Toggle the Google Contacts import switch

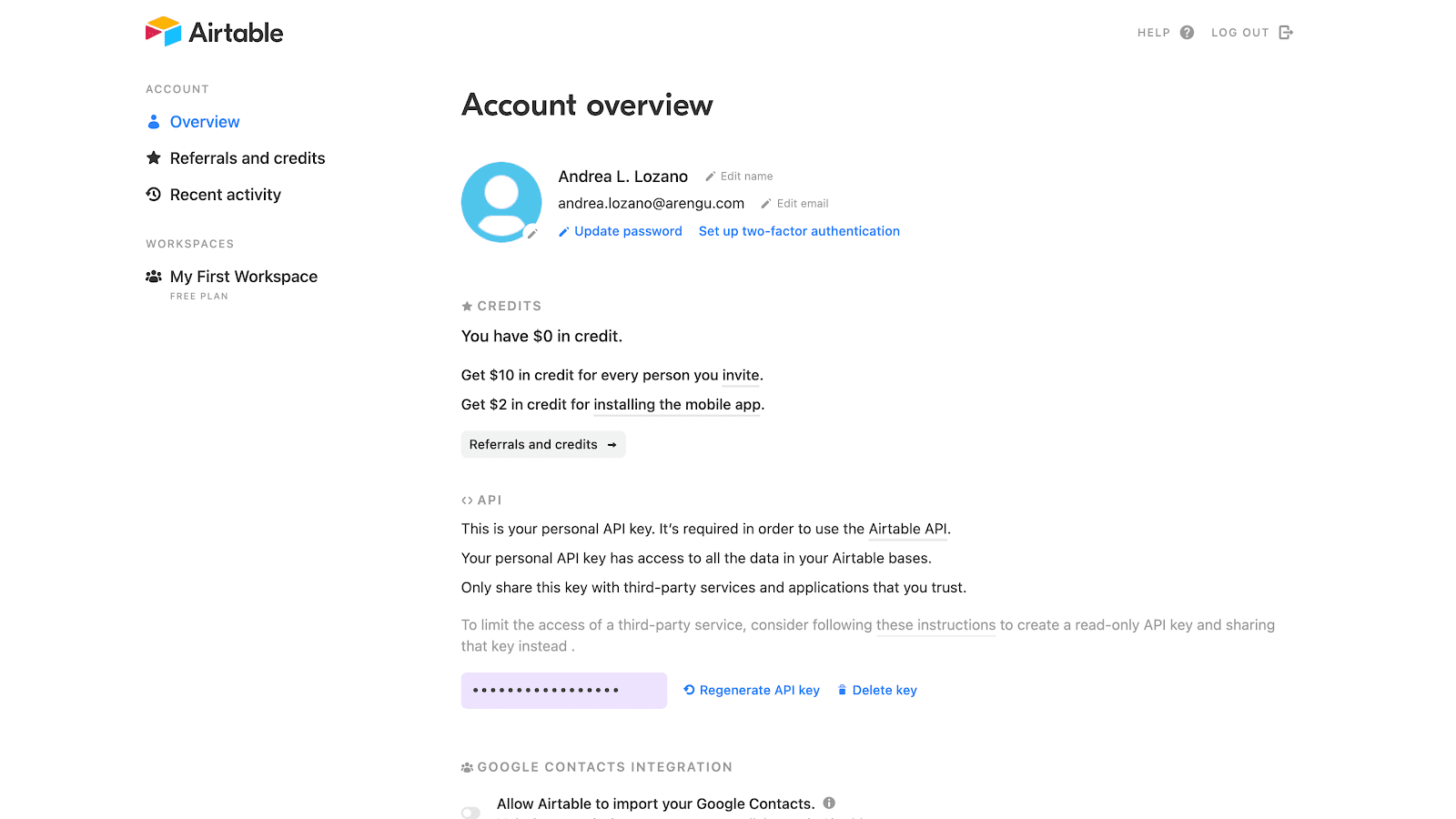coord(470,812)
